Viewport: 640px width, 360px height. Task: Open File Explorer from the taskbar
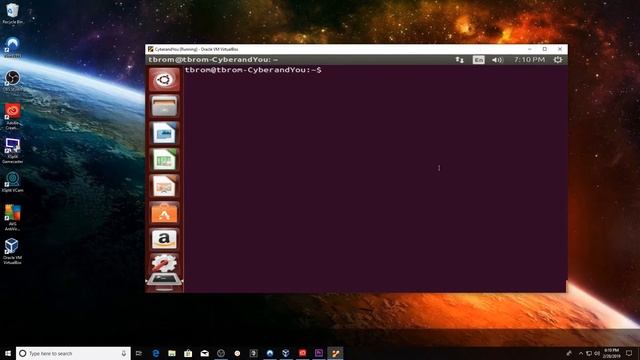(x=172, y=353)
